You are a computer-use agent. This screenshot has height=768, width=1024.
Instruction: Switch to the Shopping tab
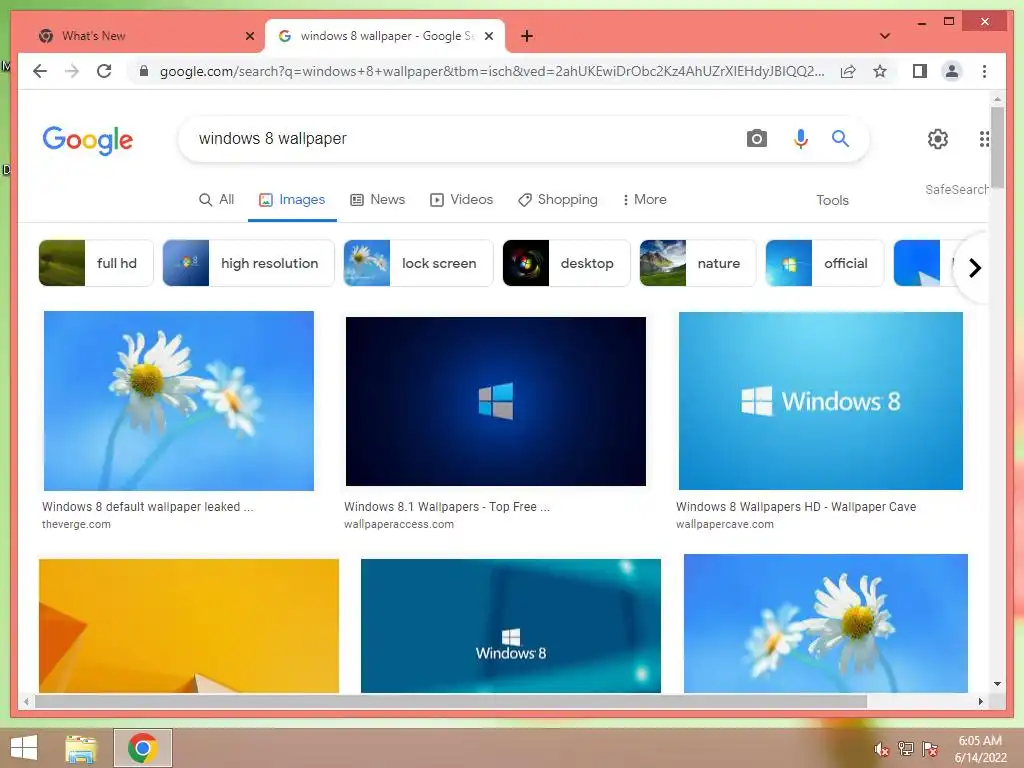pyautogui.click(x=558, y=199)
